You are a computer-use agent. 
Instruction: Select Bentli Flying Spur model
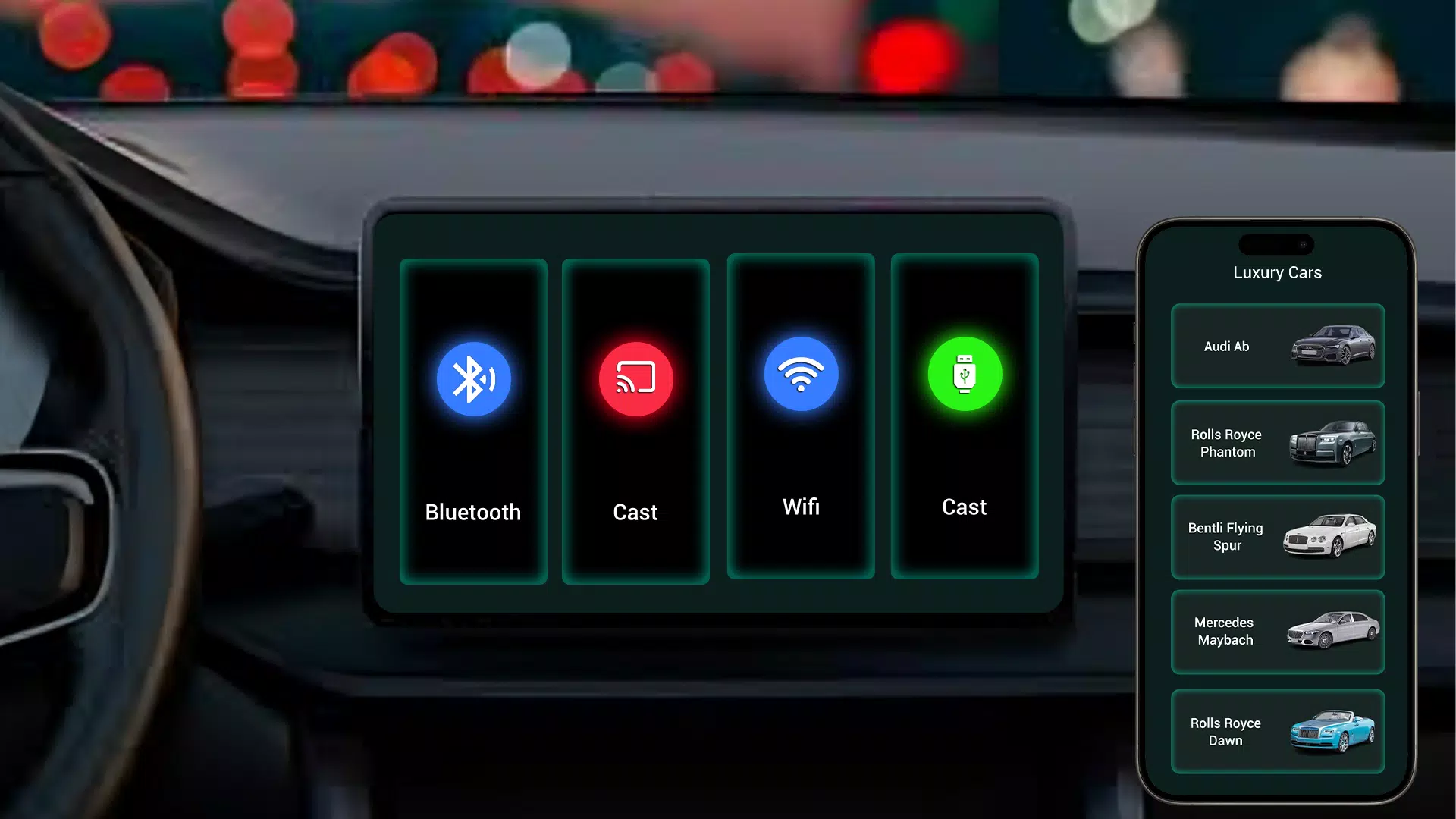click(x=1277, y=537)
